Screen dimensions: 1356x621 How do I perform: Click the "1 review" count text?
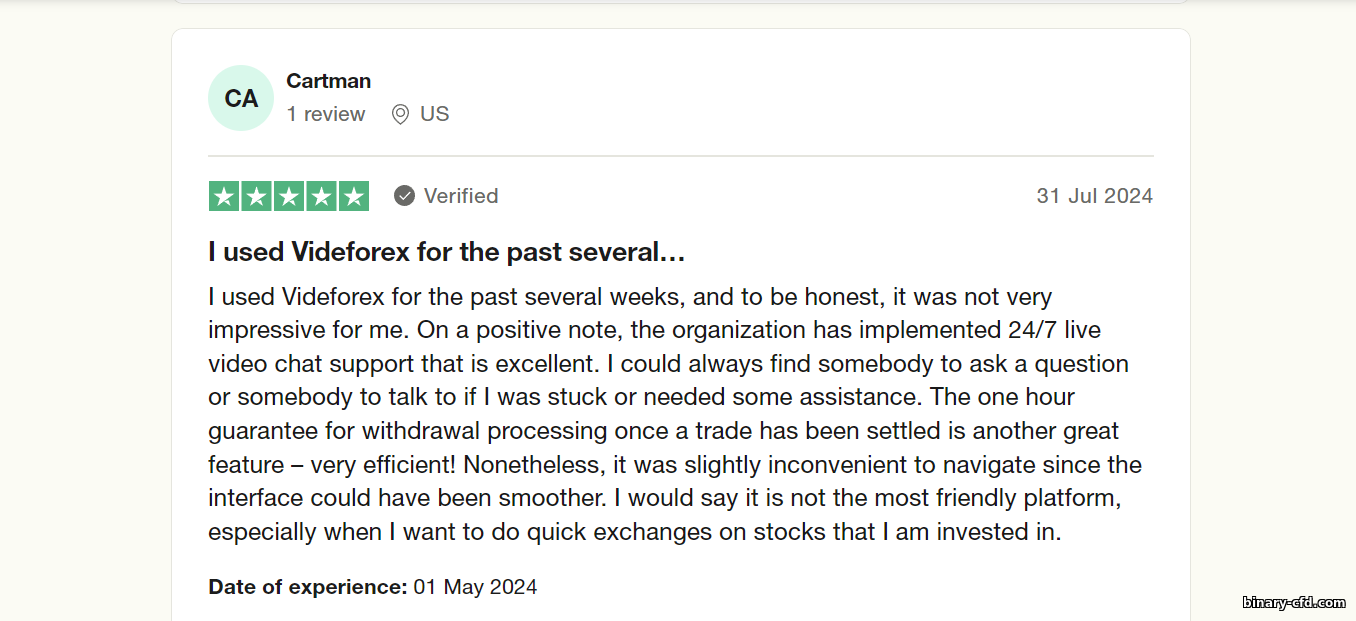click(x=326, y=115)
